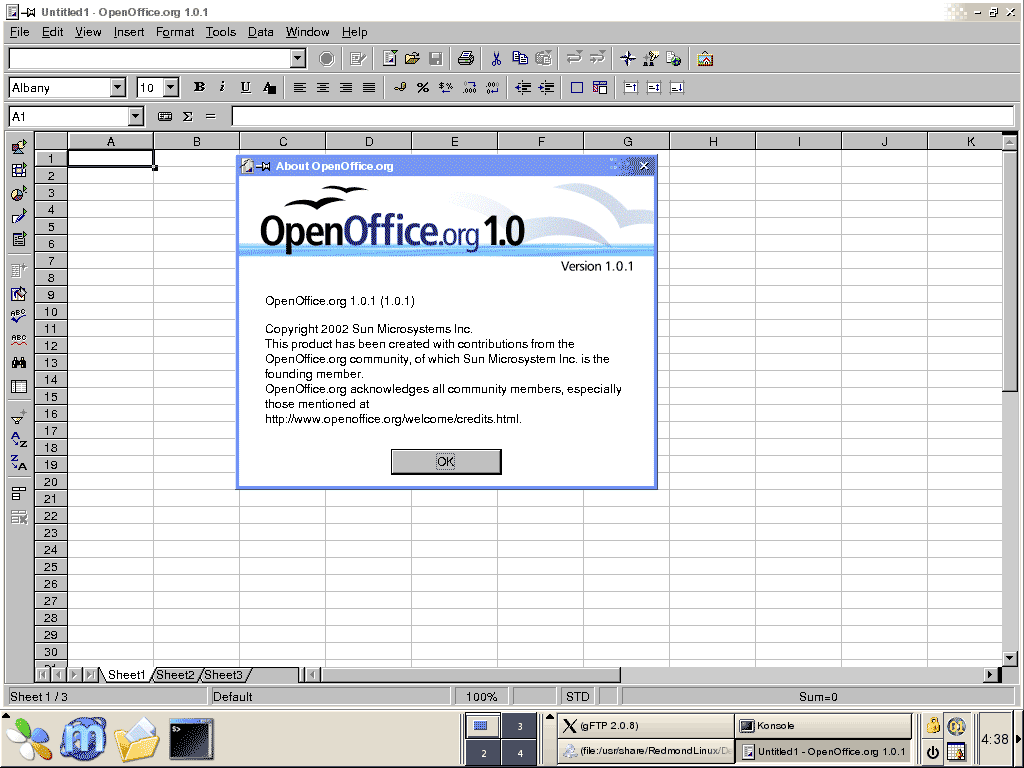Click OK in the About dialog
This screenshot has width=1024, height=768.
pos(446,462)
